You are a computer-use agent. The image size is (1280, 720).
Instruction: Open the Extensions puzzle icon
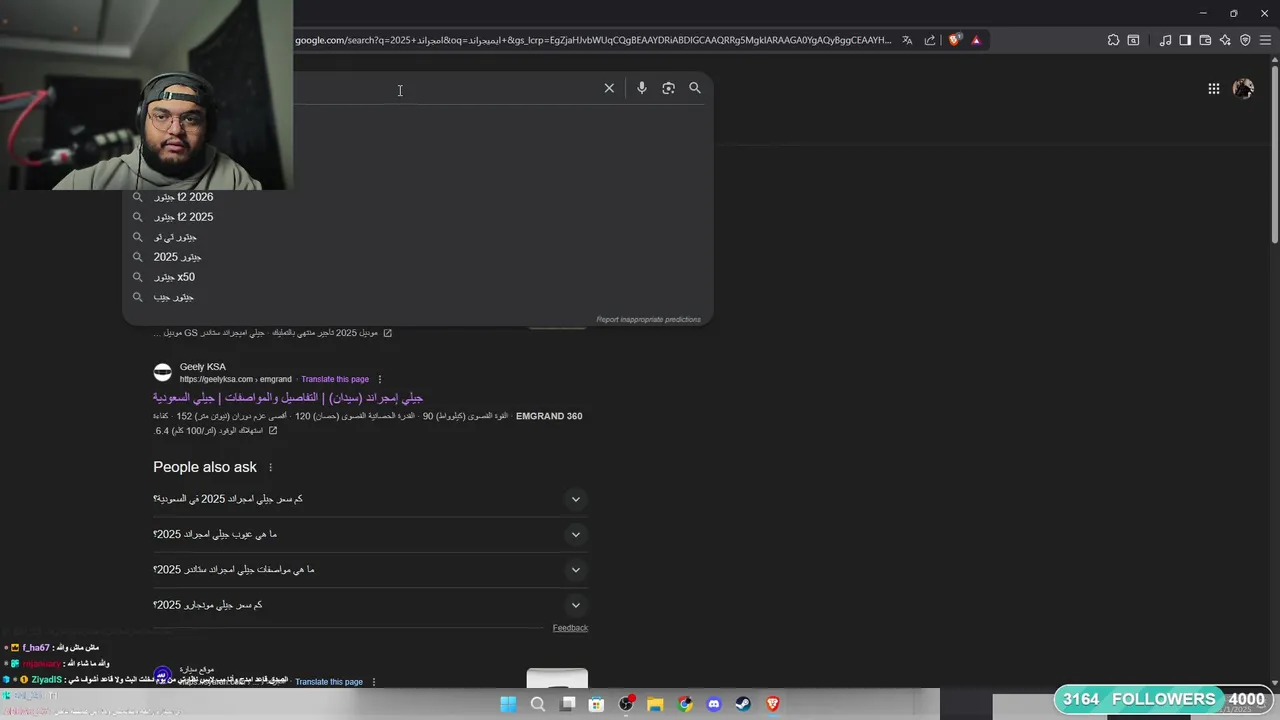click(1113, 40)
